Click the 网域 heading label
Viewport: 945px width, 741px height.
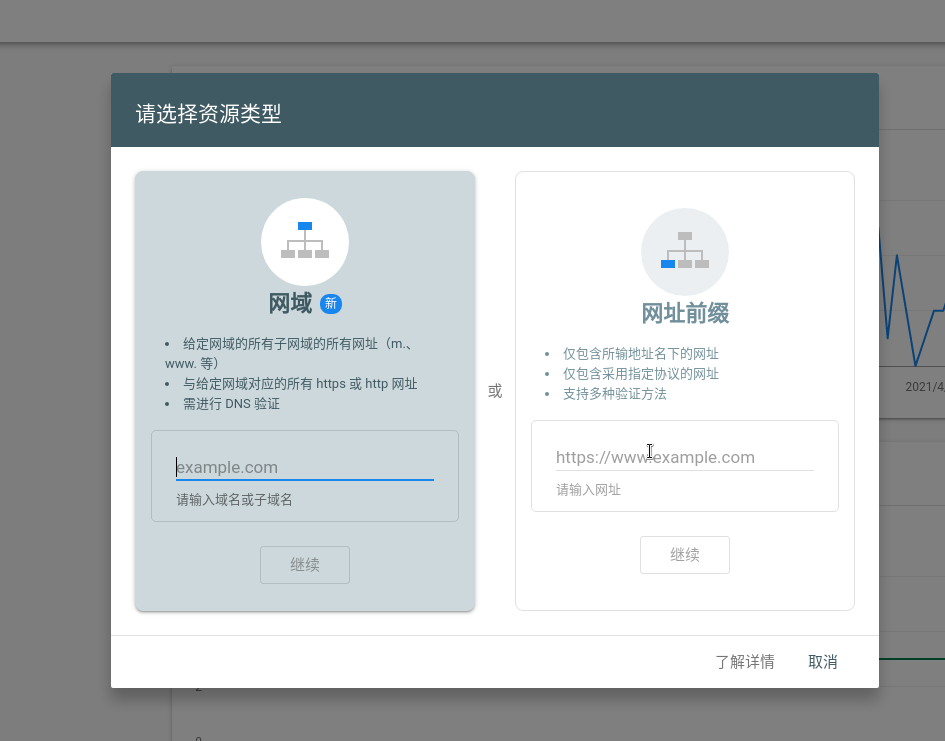[292, 303]
